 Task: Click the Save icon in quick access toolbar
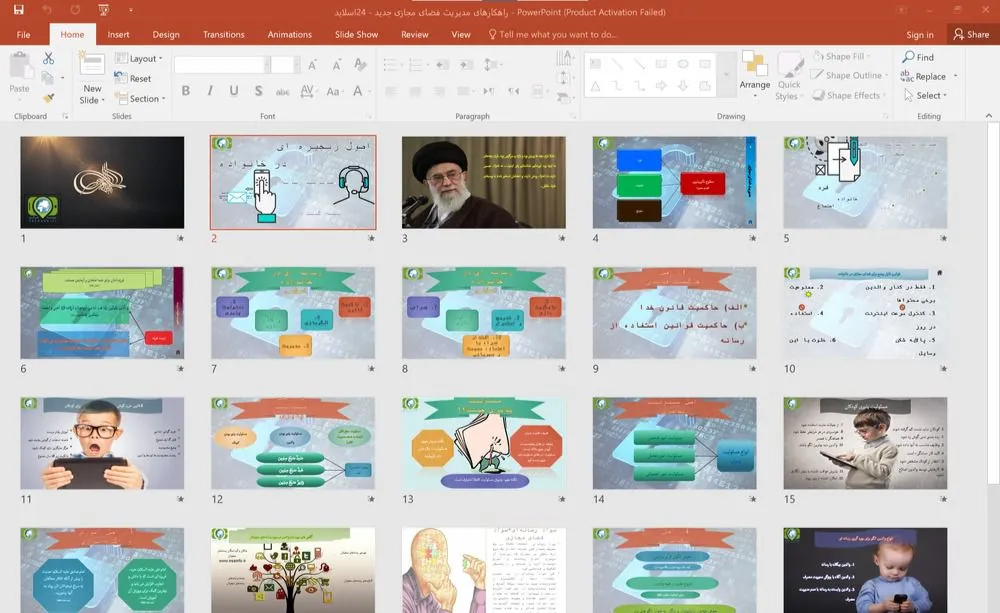click(x=18, y=12)
